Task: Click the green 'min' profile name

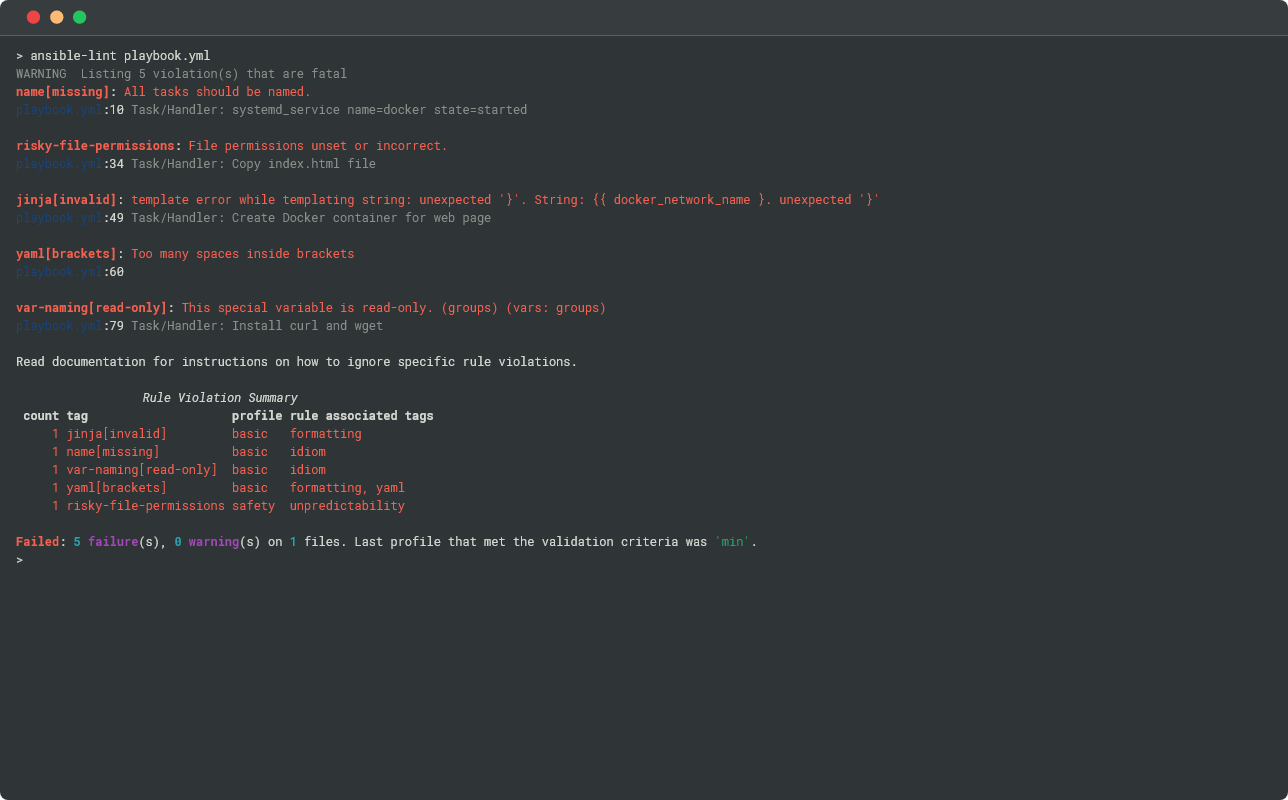Action: (732, 542)
